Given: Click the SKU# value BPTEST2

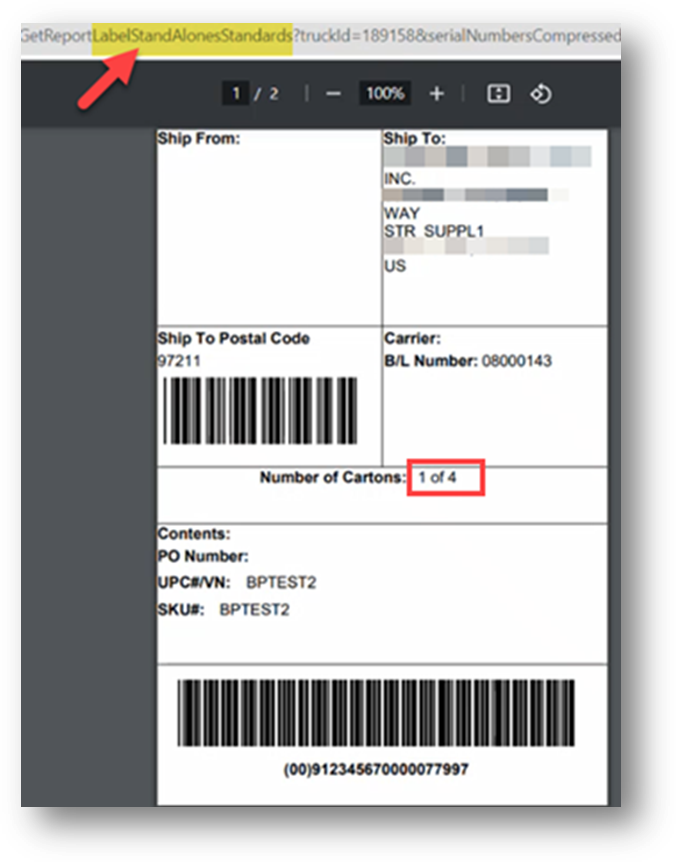Looking at the screenshot, I should [254, 609].
